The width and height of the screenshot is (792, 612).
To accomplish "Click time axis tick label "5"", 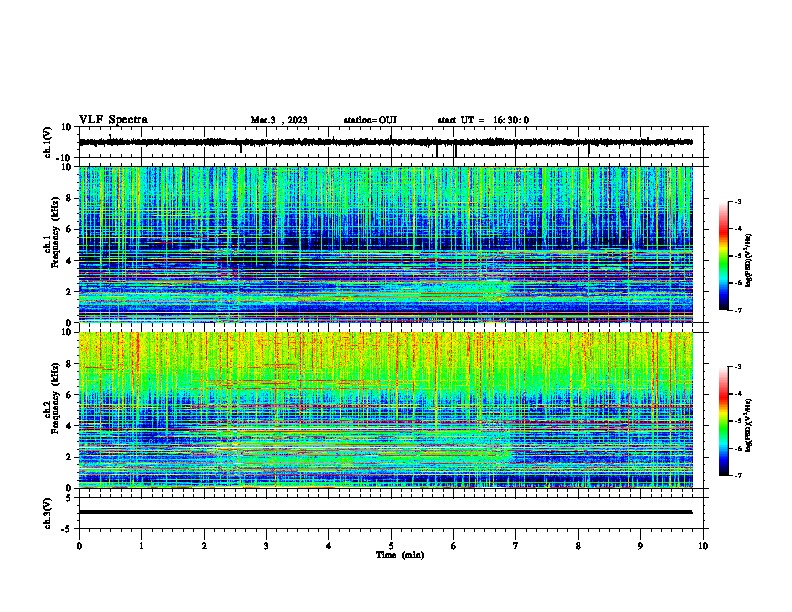I will [x=391, y=546].
